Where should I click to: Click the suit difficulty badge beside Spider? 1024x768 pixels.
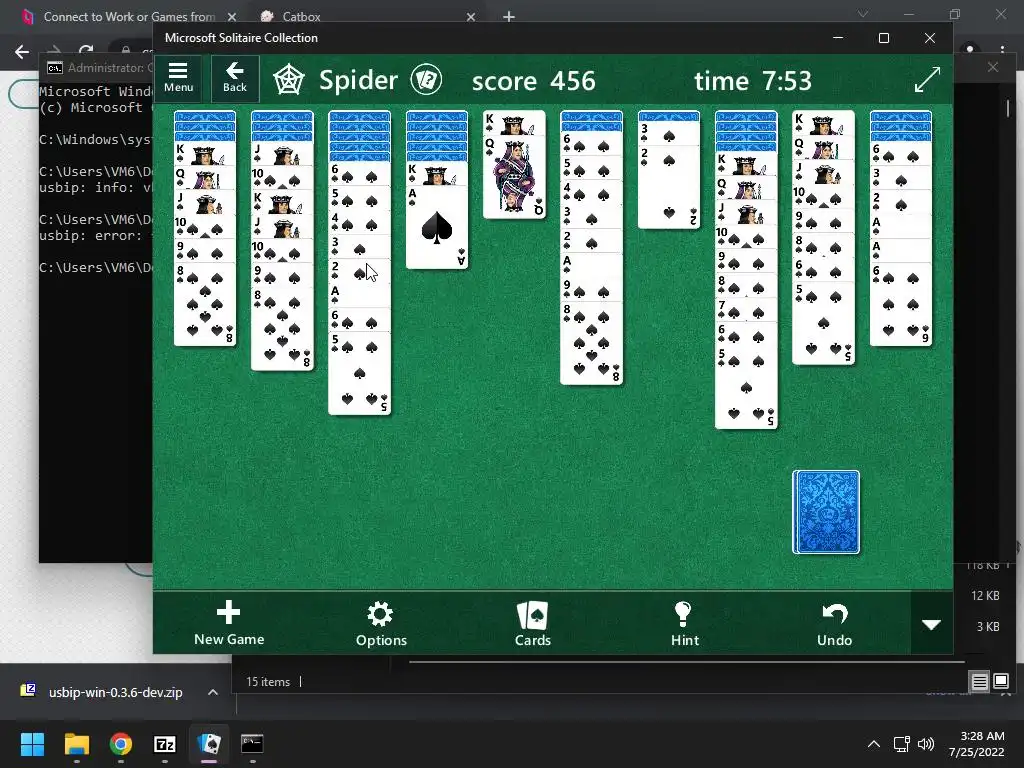(426, 80)
